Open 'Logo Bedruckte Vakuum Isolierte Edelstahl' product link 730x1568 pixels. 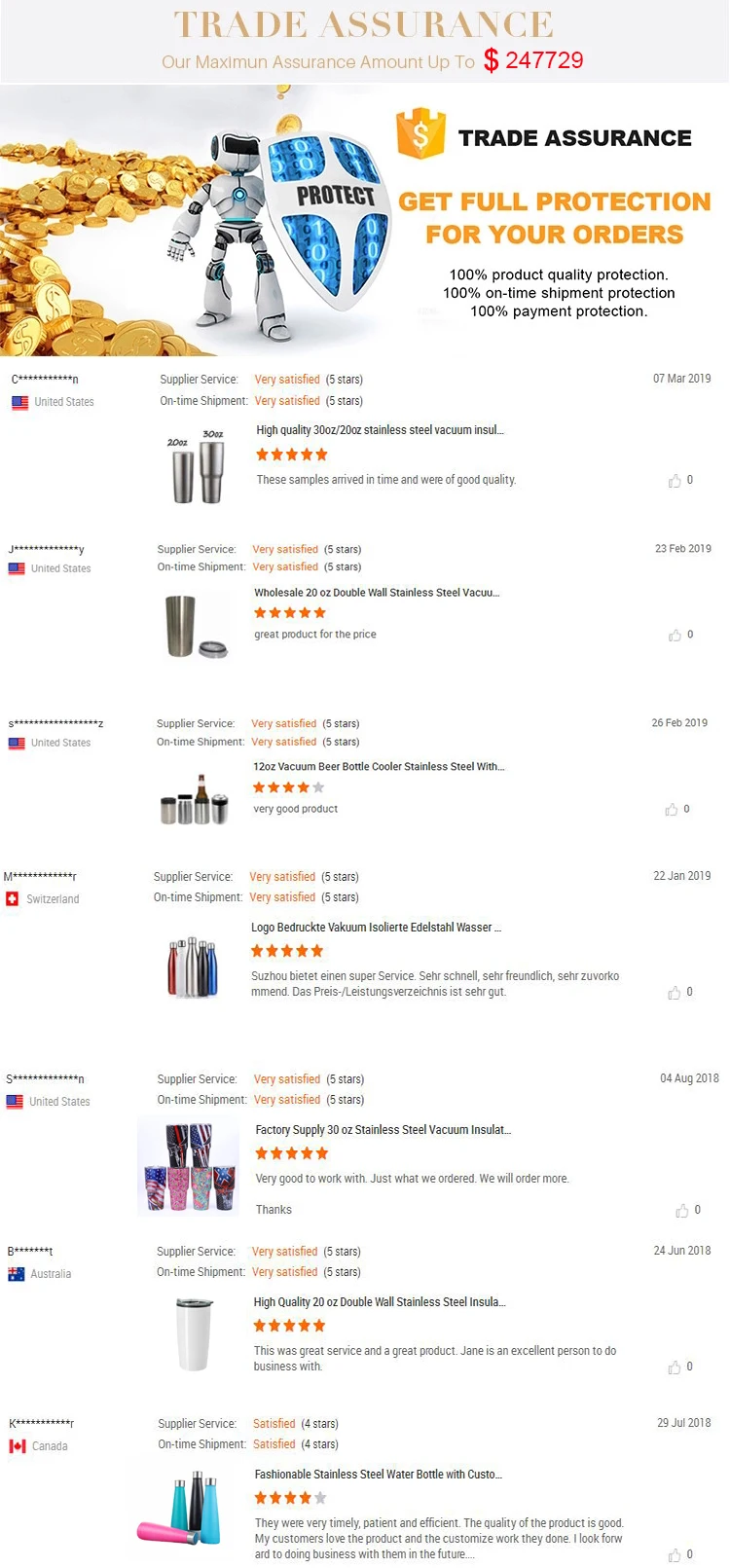tap(376, 928)
